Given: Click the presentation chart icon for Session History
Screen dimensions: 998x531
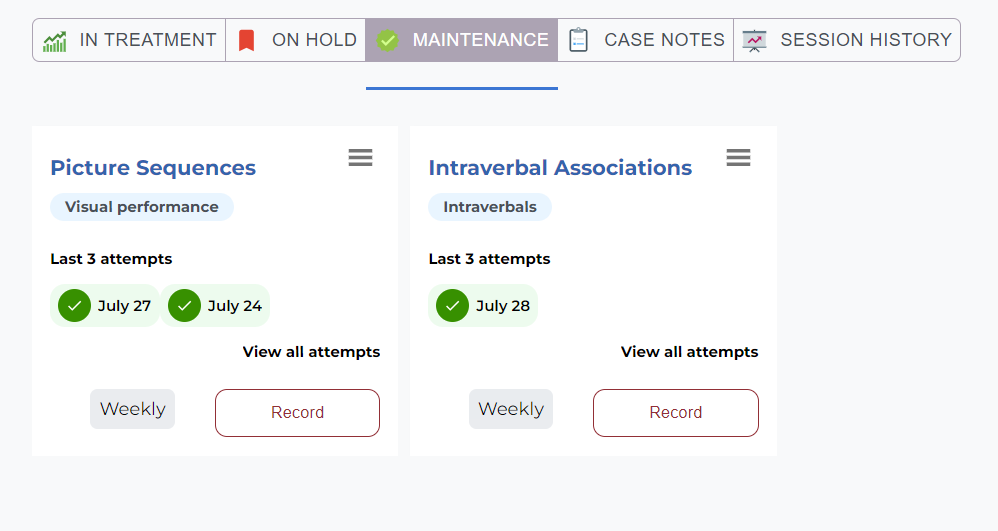Looking at the screenshot, I should [754, 41].
